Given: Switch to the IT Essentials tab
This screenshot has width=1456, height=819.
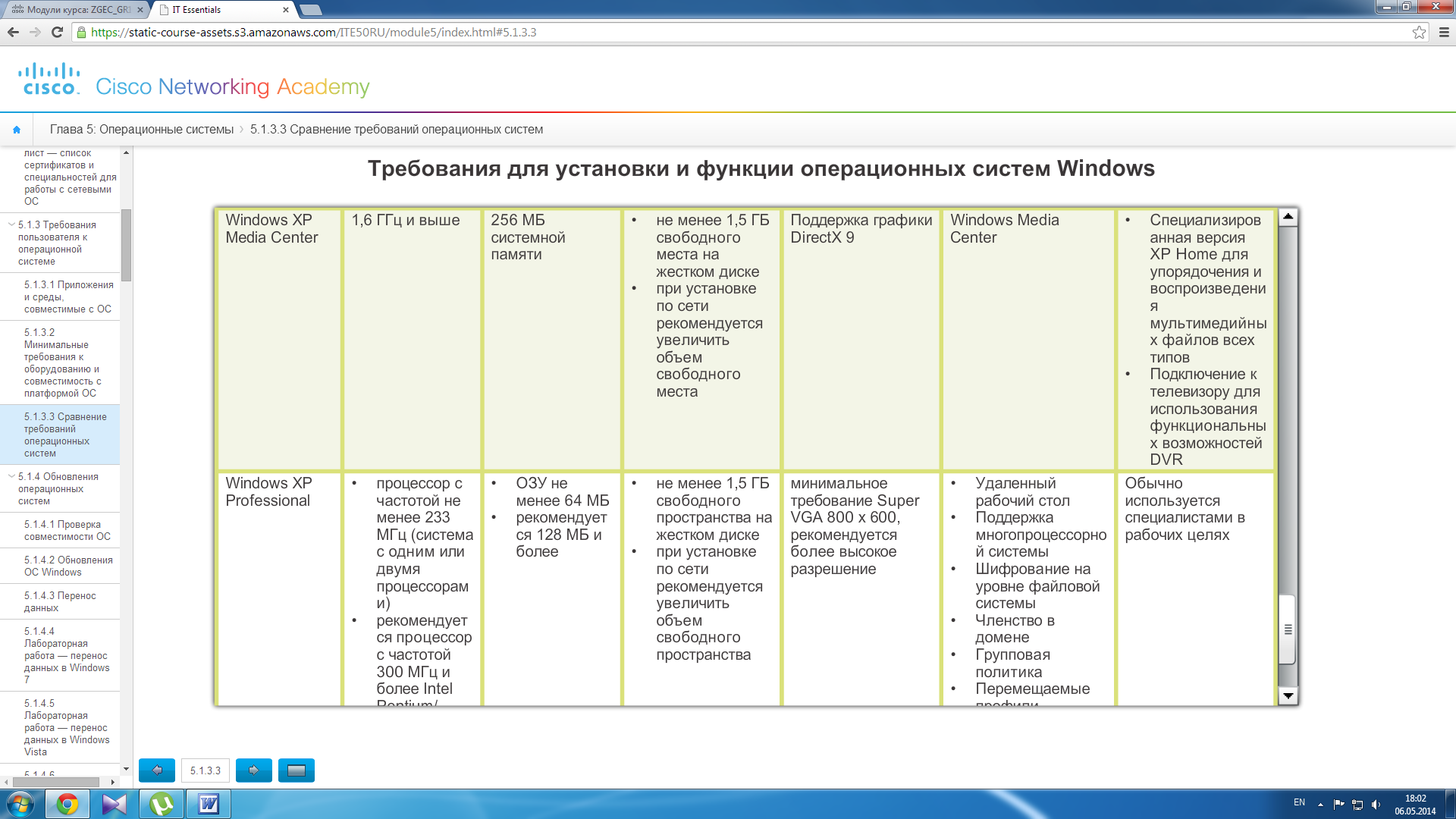Looking at the screenshot, I should click(224, 10).
